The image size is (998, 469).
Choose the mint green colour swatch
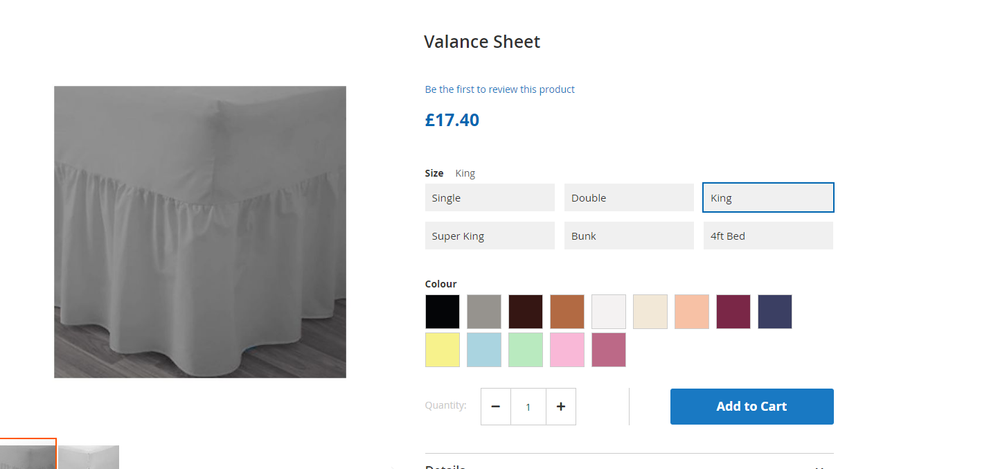click(525, 350)
